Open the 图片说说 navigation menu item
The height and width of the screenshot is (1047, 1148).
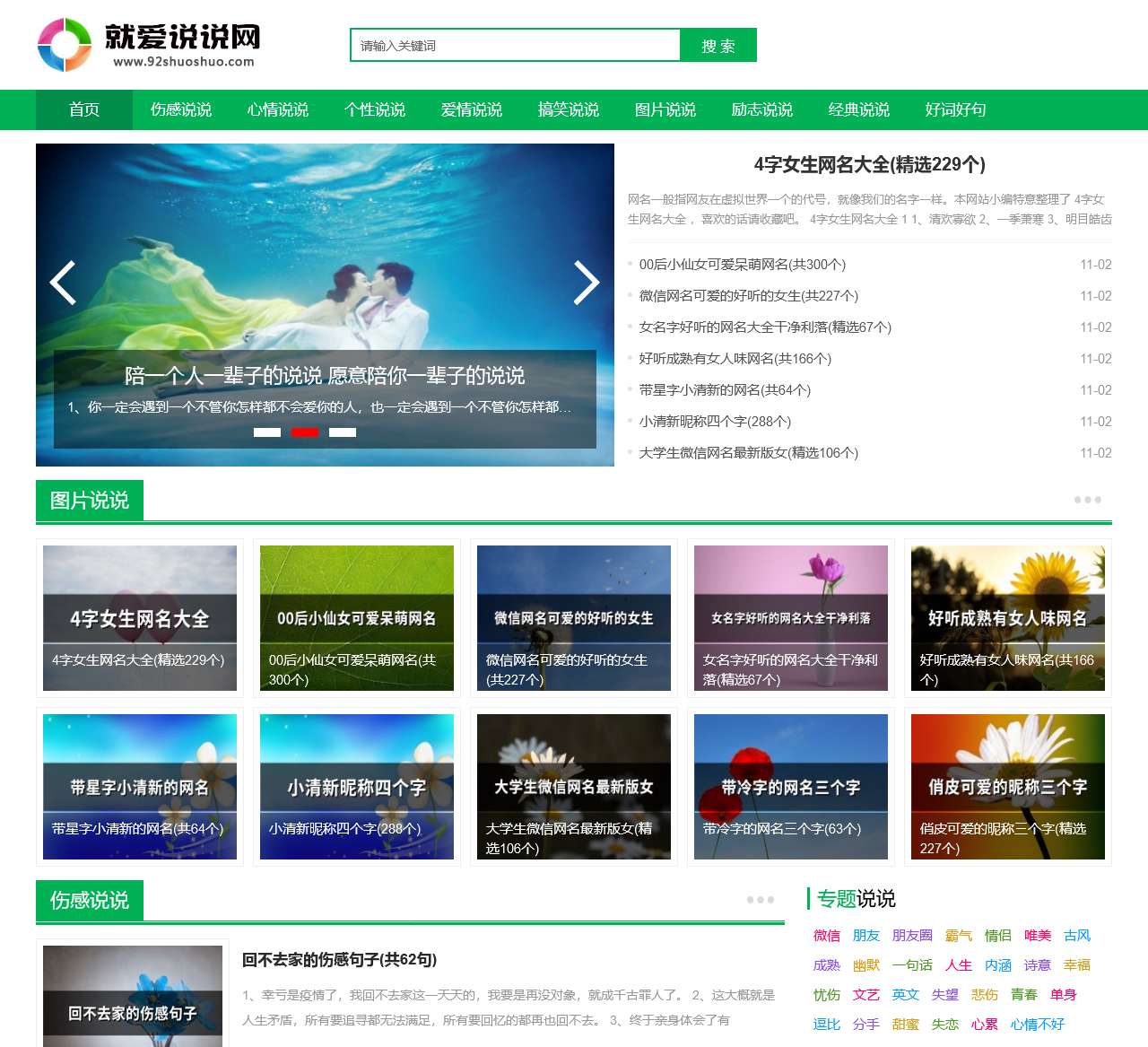665,109
